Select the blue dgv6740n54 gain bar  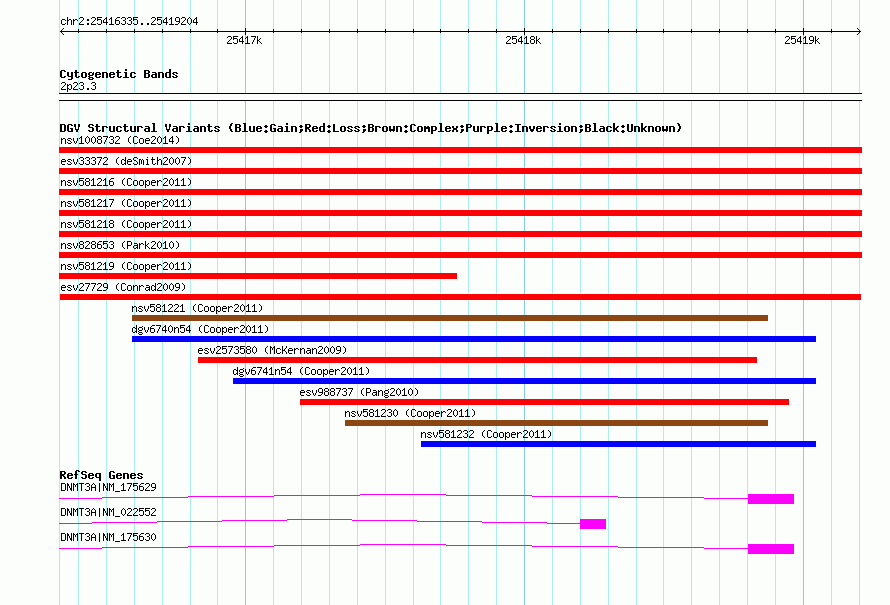click(x=474, y=339)
